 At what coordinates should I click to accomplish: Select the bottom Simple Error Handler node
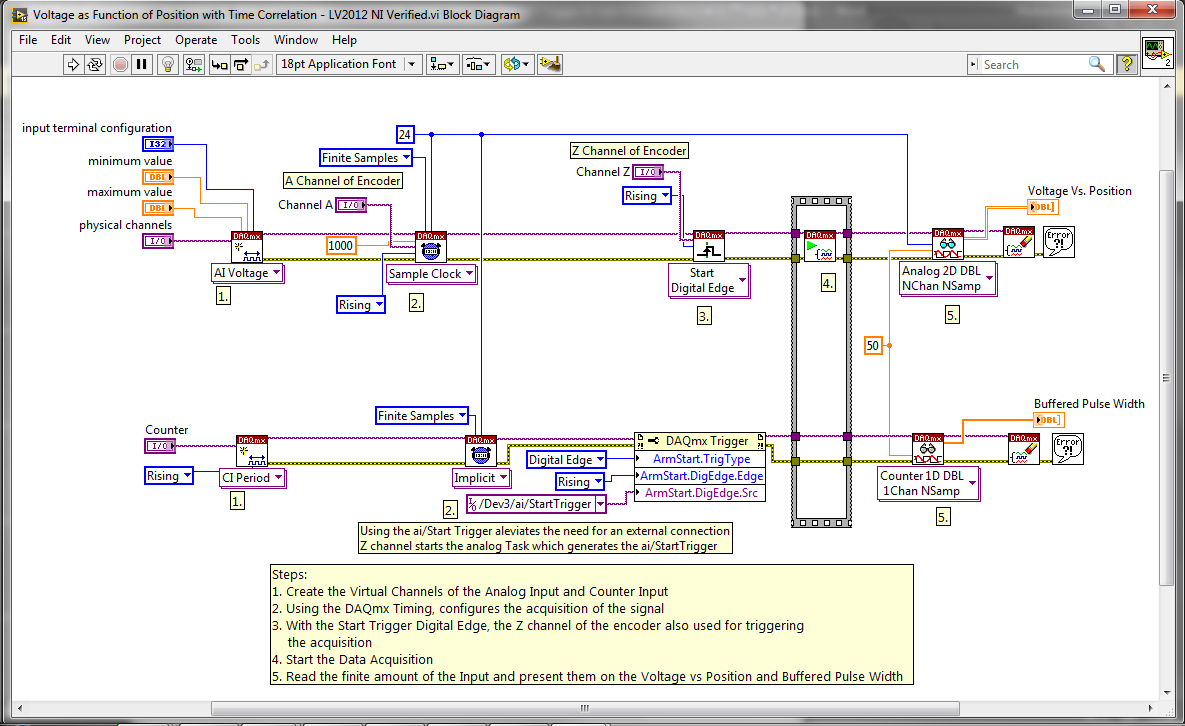pos(1068,449)
